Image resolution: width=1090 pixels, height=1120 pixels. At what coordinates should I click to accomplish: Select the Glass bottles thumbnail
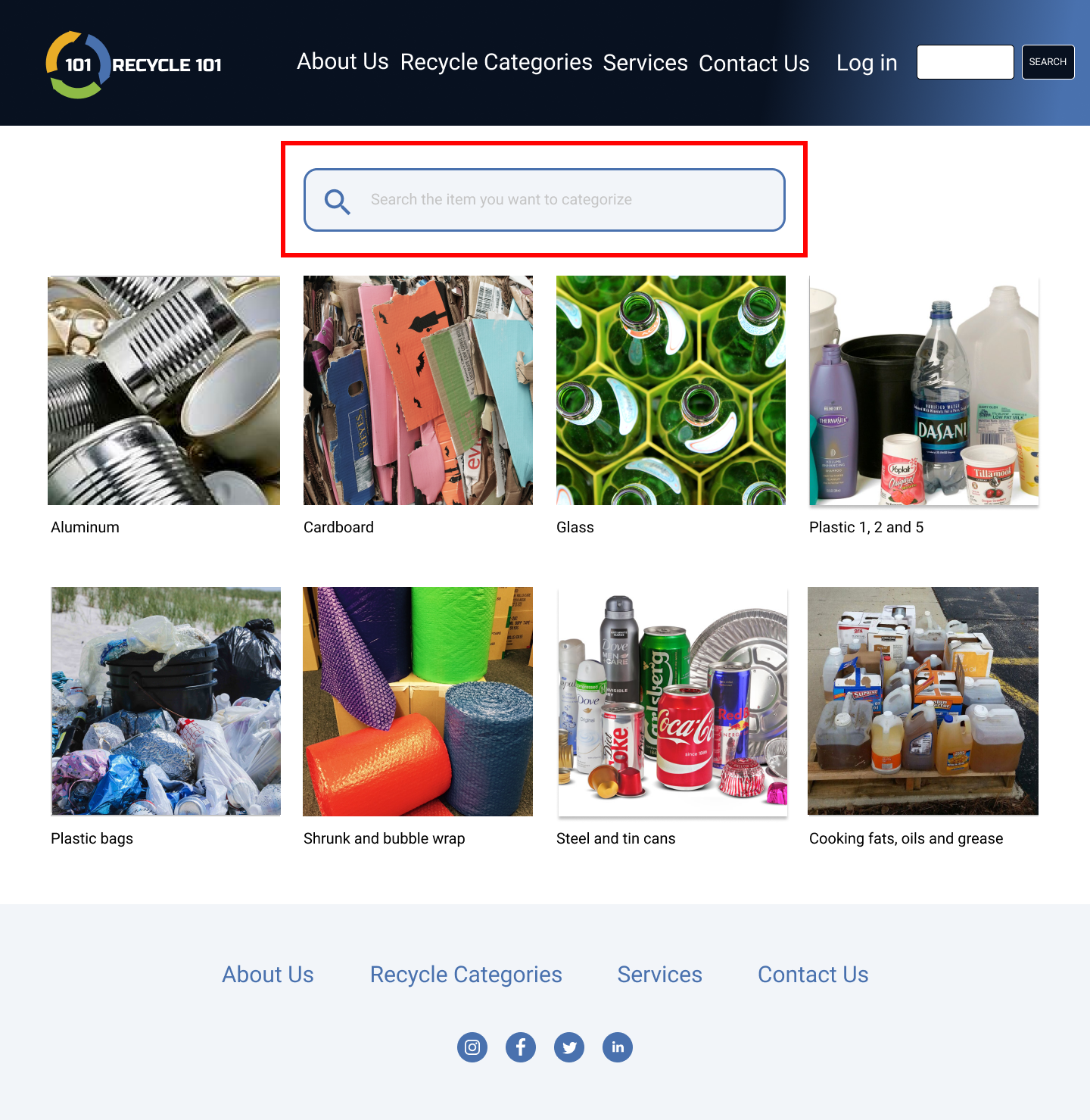(x=671, y=391)
